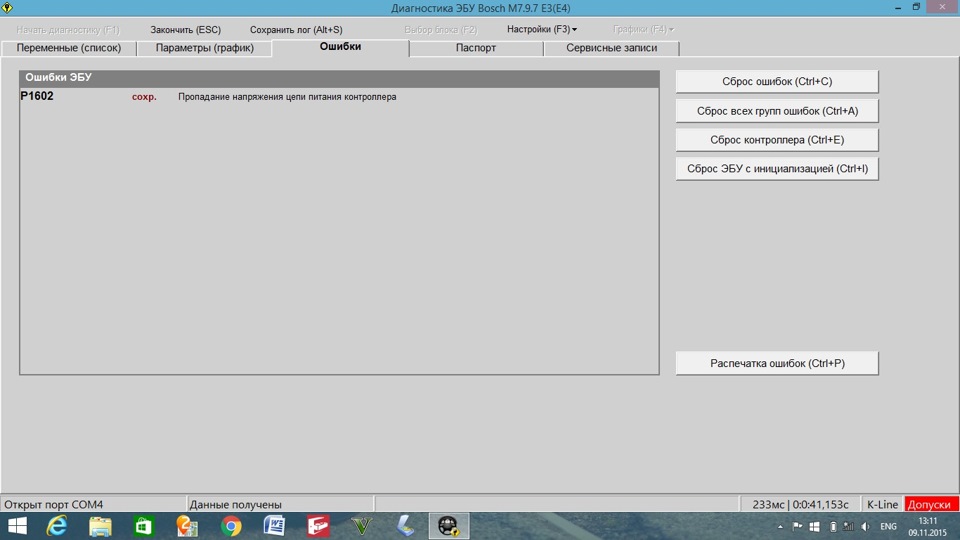This screenshot has height=540, width=960.
Task: Launch Google Chrome from the taskbar
Action: coord(231,526)
